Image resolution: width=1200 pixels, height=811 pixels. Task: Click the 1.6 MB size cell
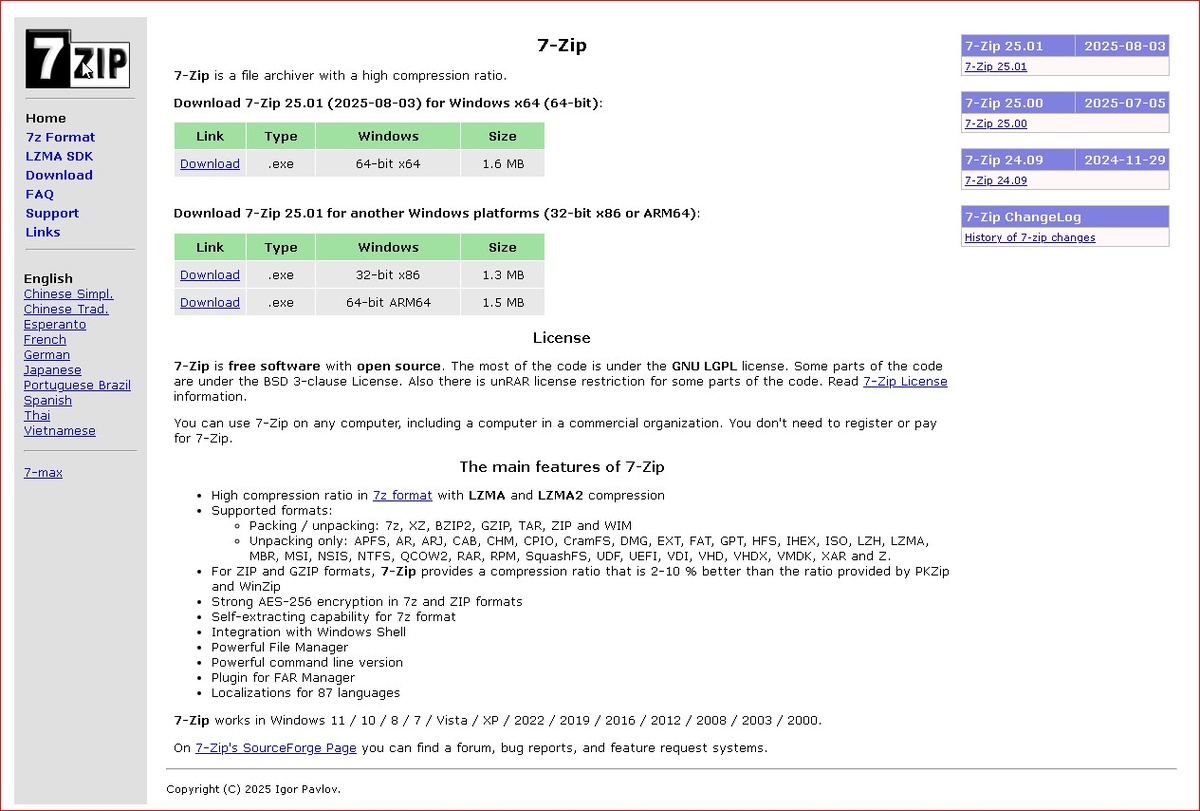click(502, 164)
